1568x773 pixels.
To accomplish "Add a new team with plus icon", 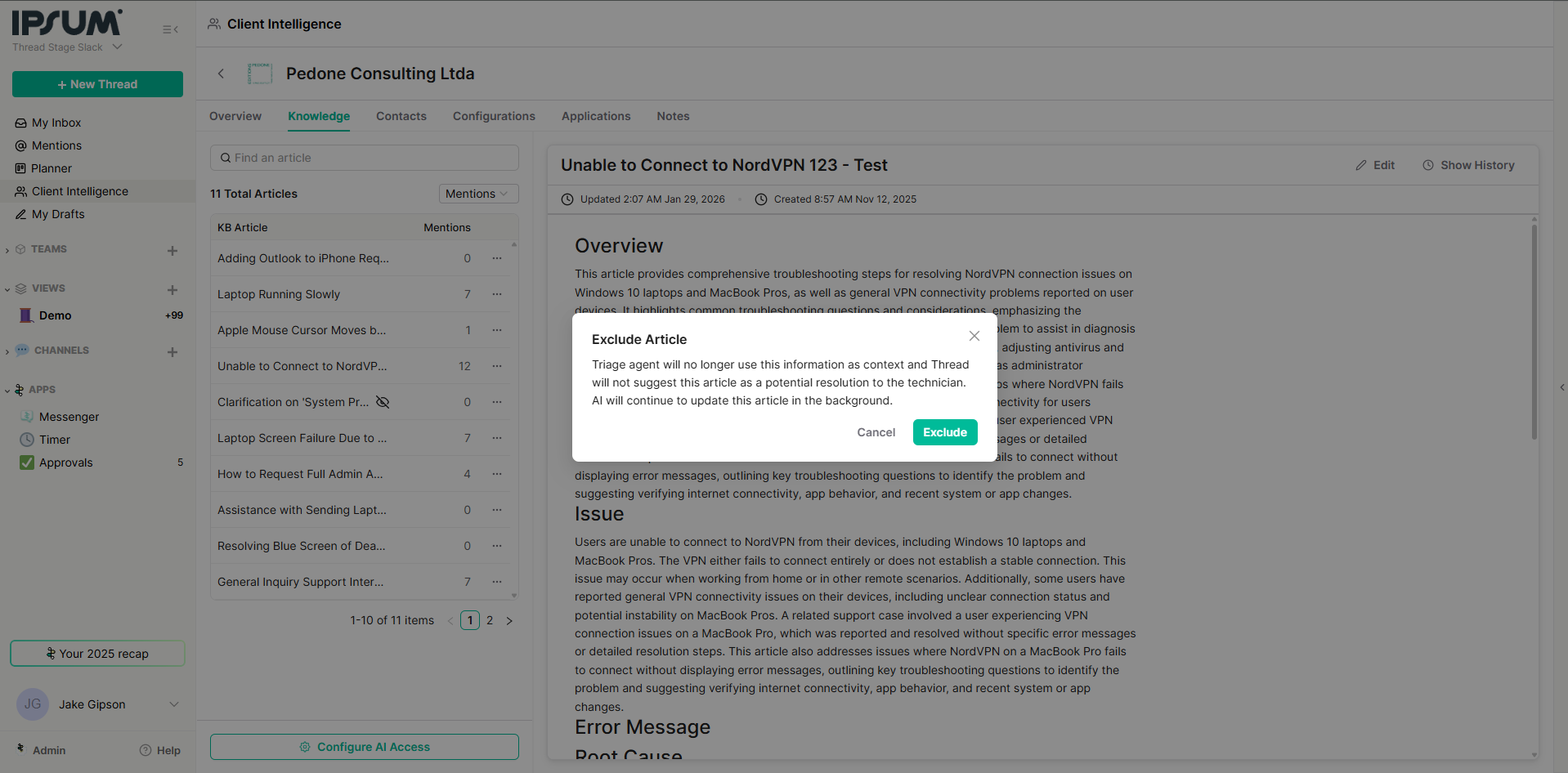I will click(x=172, y=251).
